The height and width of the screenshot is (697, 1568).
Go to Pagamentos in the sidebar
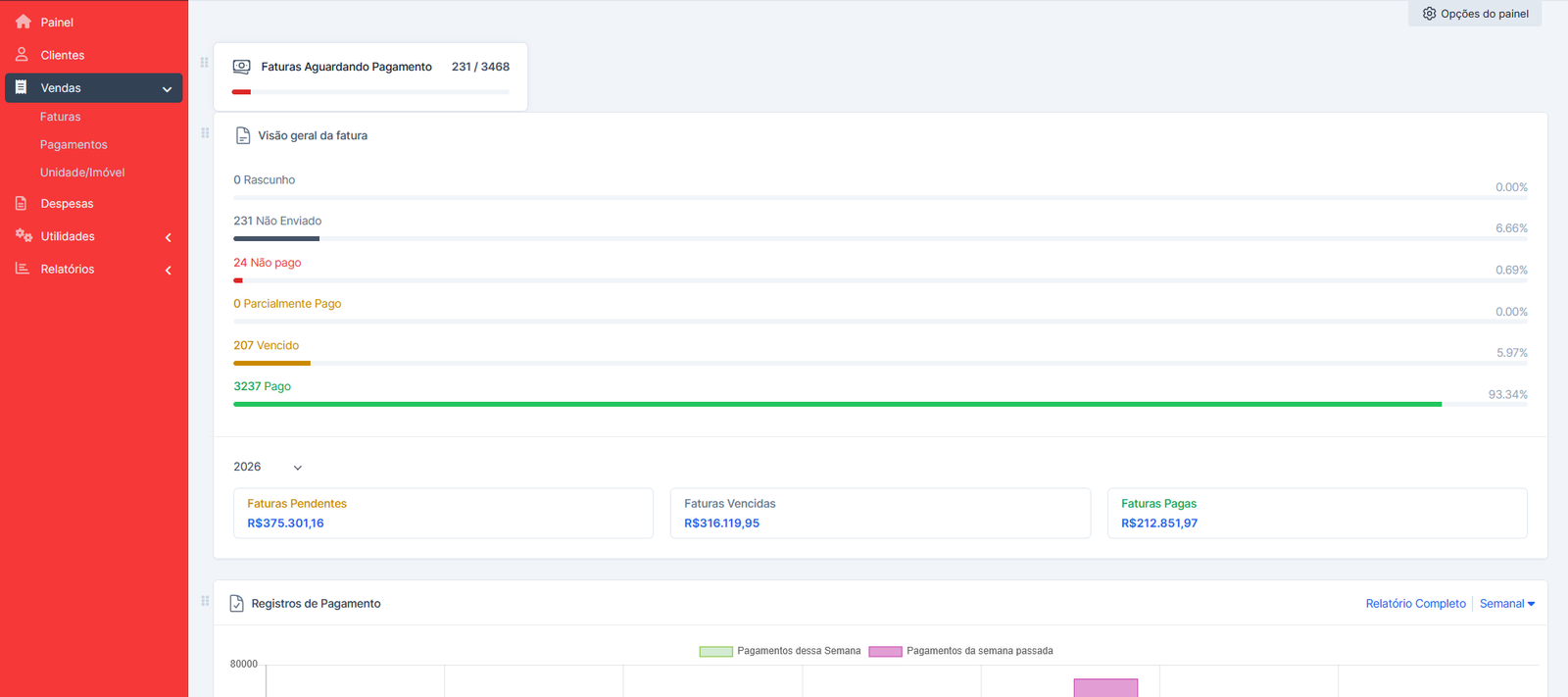(73, 145)
